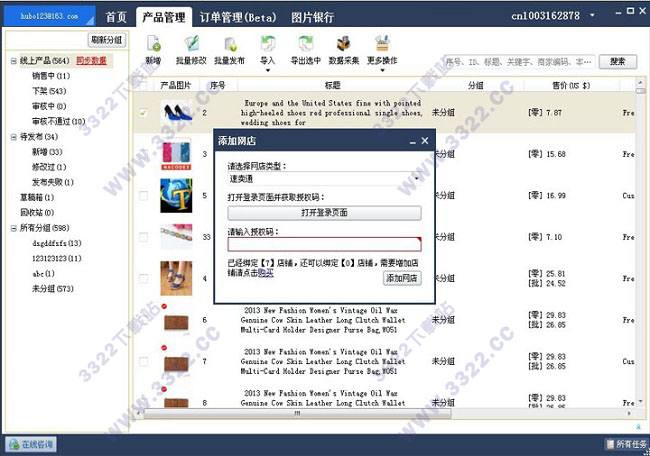Open the 导入 dropdown arrow
Viewport: 650px width, 456px height.
click(267, 70)
